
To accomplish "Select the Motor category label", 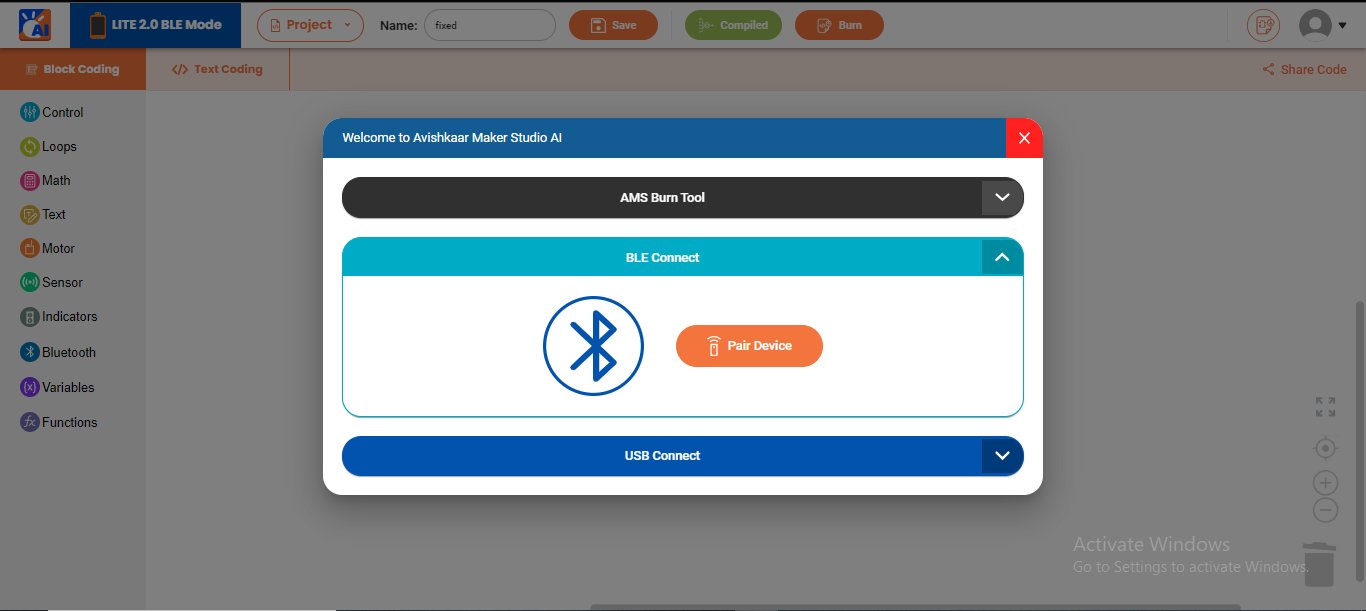I will (x=59, y=249).
